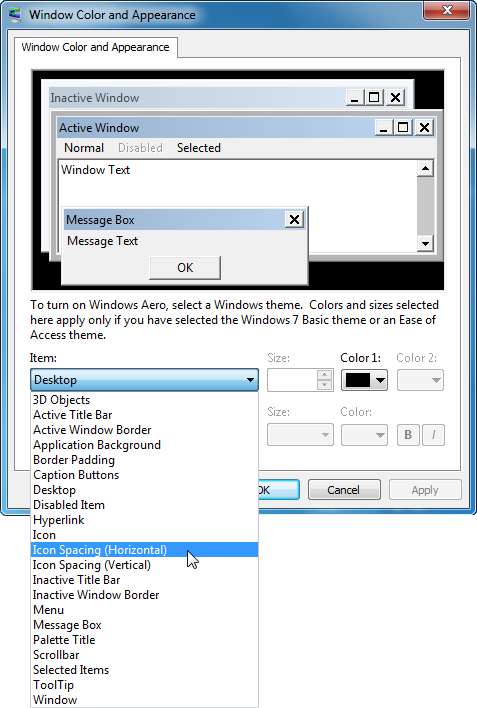Click Inactive Window preview close icon

pos(395,98)
